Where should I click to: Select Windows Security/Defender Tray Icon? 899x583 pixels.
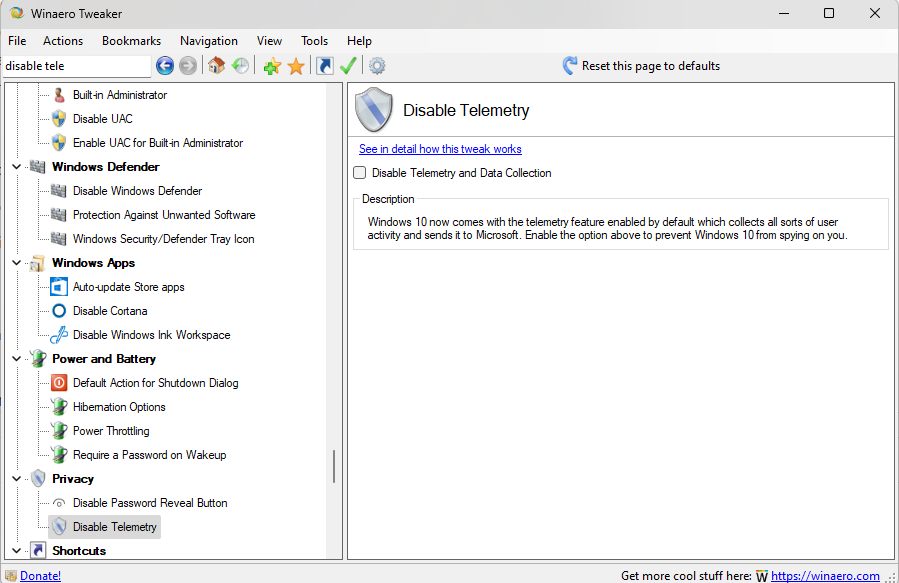pos(163,239)
